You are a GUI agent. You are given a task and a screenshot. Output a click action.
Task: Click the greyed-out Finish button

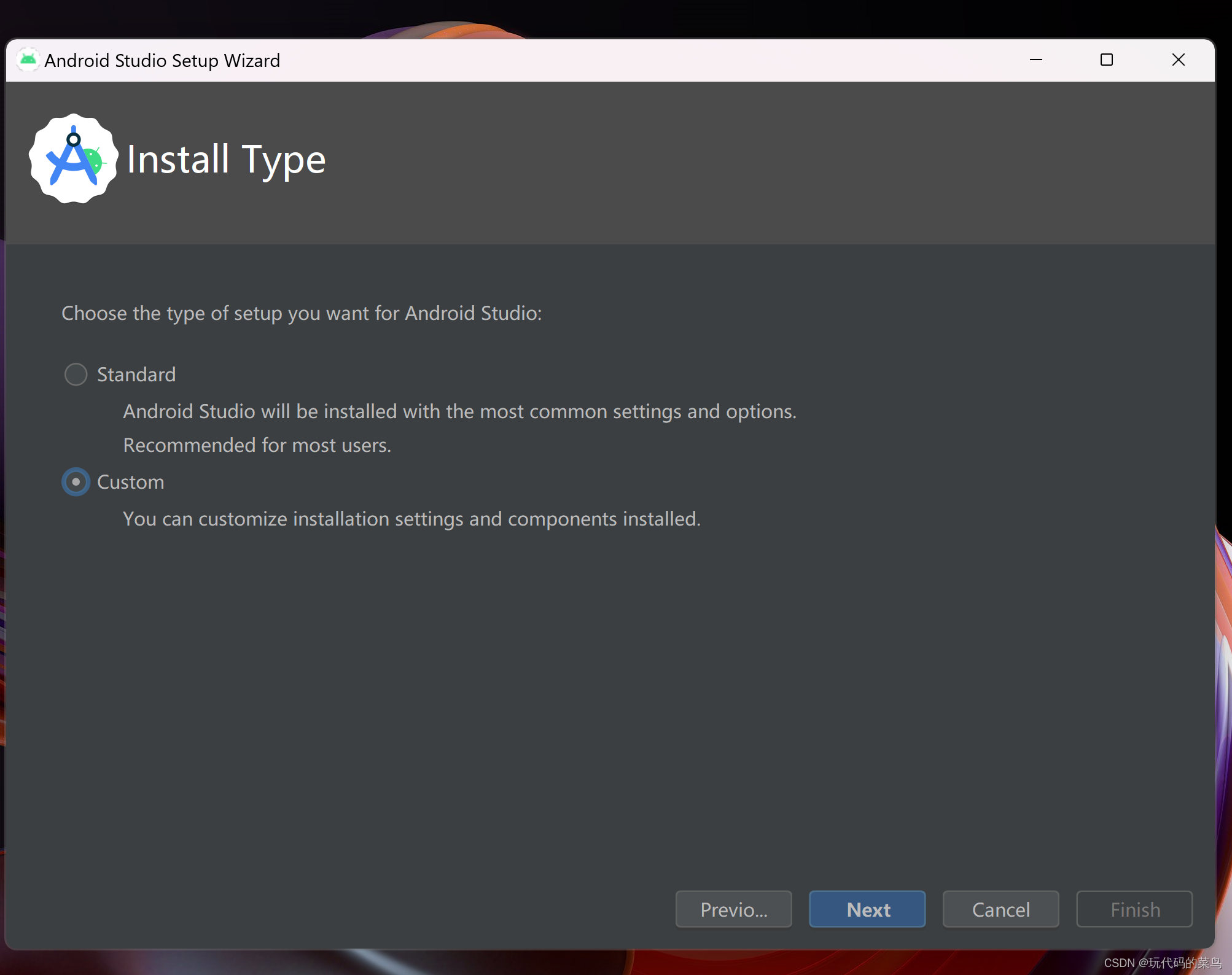click(x=1134, y=909)
